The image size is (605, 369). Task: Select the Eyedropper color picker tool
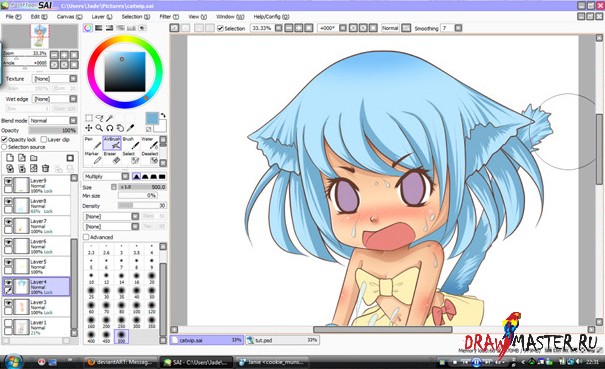tap(130, 128)
